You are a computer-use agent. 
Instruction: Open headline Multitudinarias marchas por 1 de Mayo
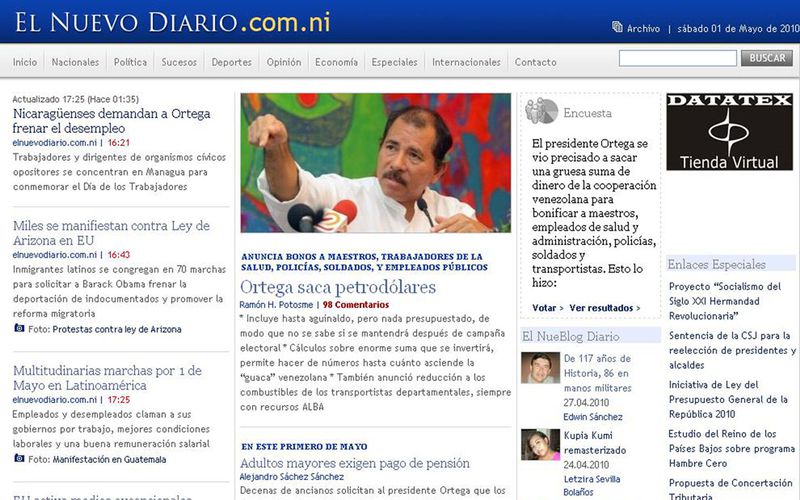tap(107, 378)
